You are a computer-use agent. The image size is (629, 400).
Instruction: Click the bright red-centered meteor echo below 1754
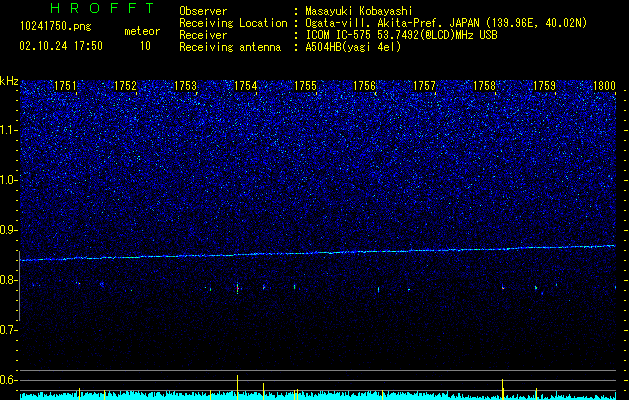click(237, 288)
